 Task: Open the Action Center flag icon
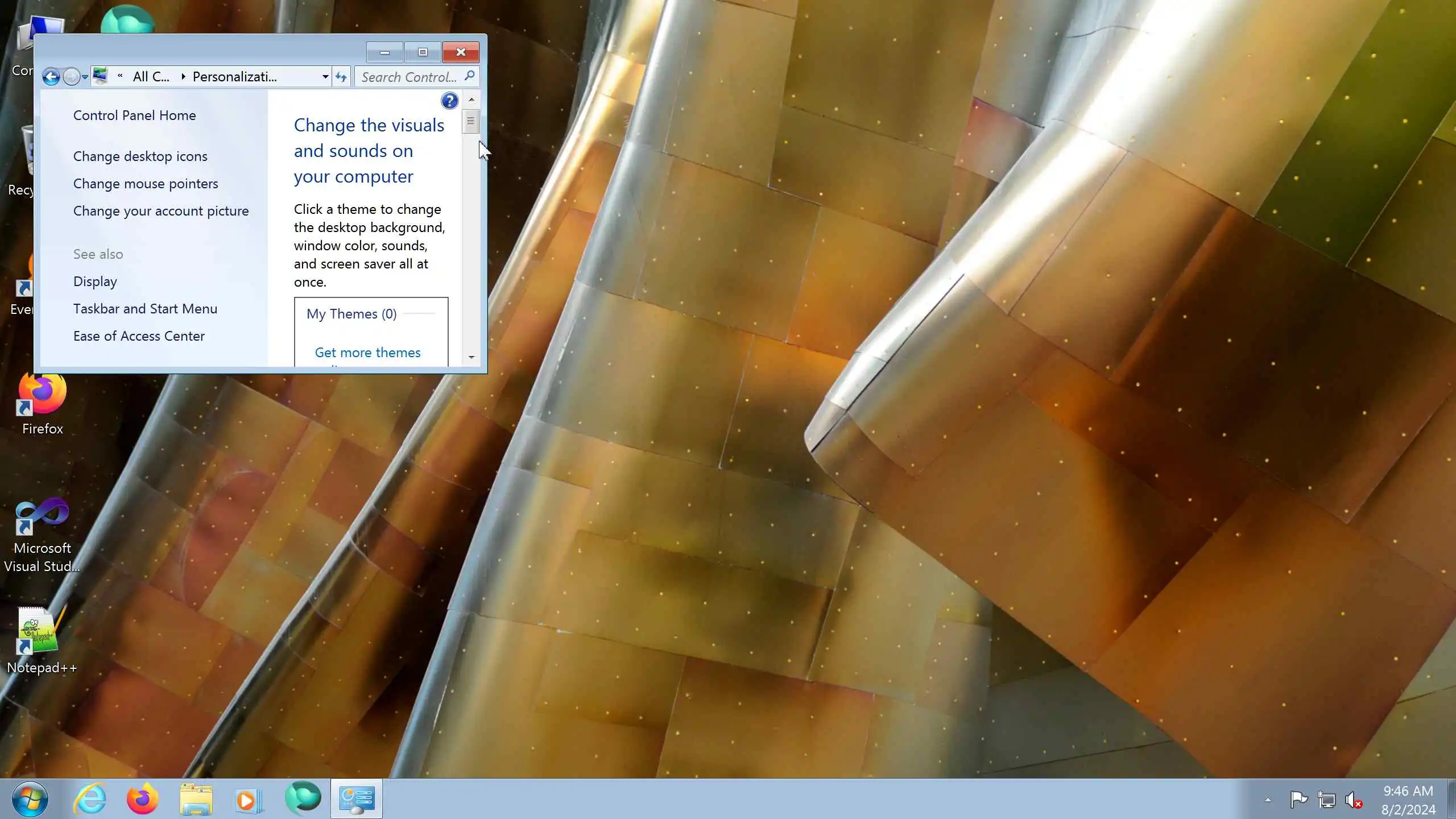[1299, 800]
